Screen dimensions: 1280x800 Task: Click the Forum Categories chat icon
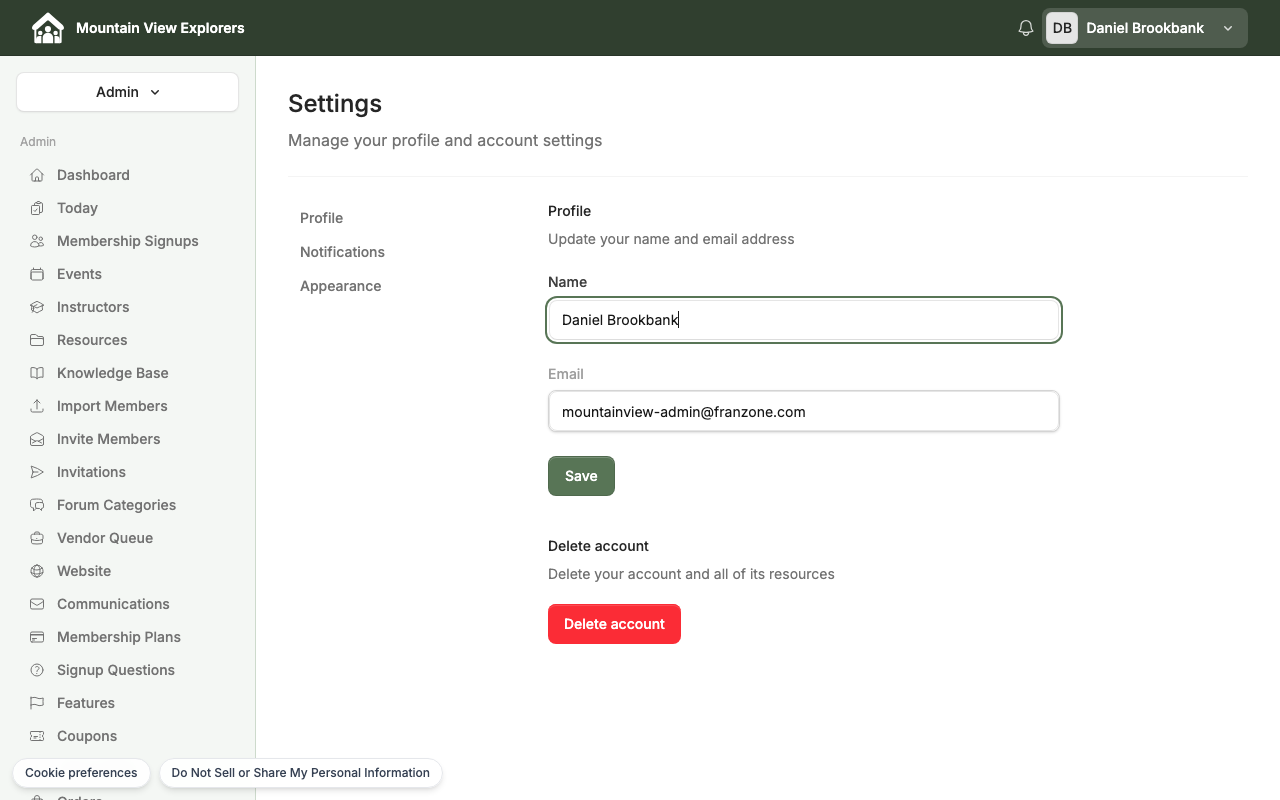click(x=37, y=505)
